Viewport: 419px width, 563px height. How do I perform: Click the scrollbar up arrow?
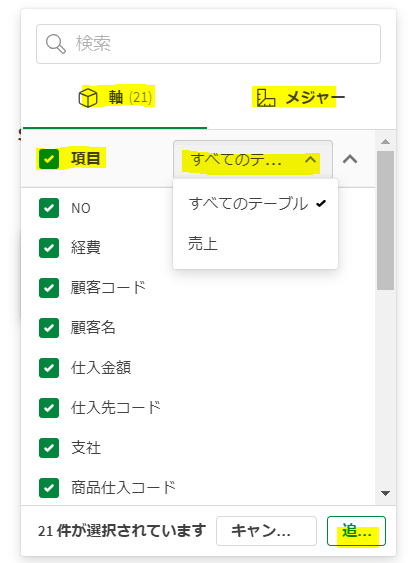click(385, 141)
